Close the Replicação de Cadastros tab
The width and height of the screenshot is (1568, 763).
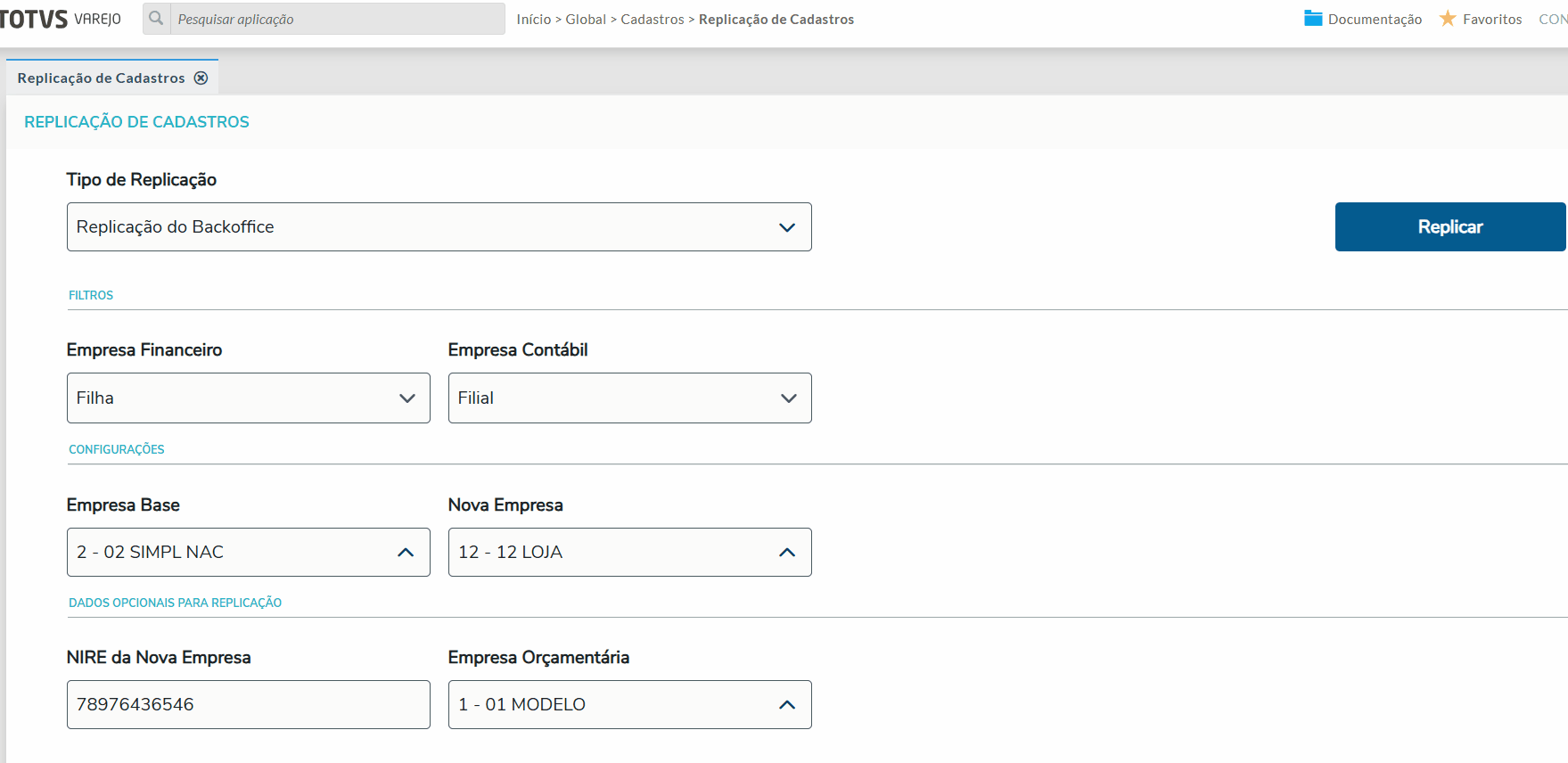click(x=201, y=78)
